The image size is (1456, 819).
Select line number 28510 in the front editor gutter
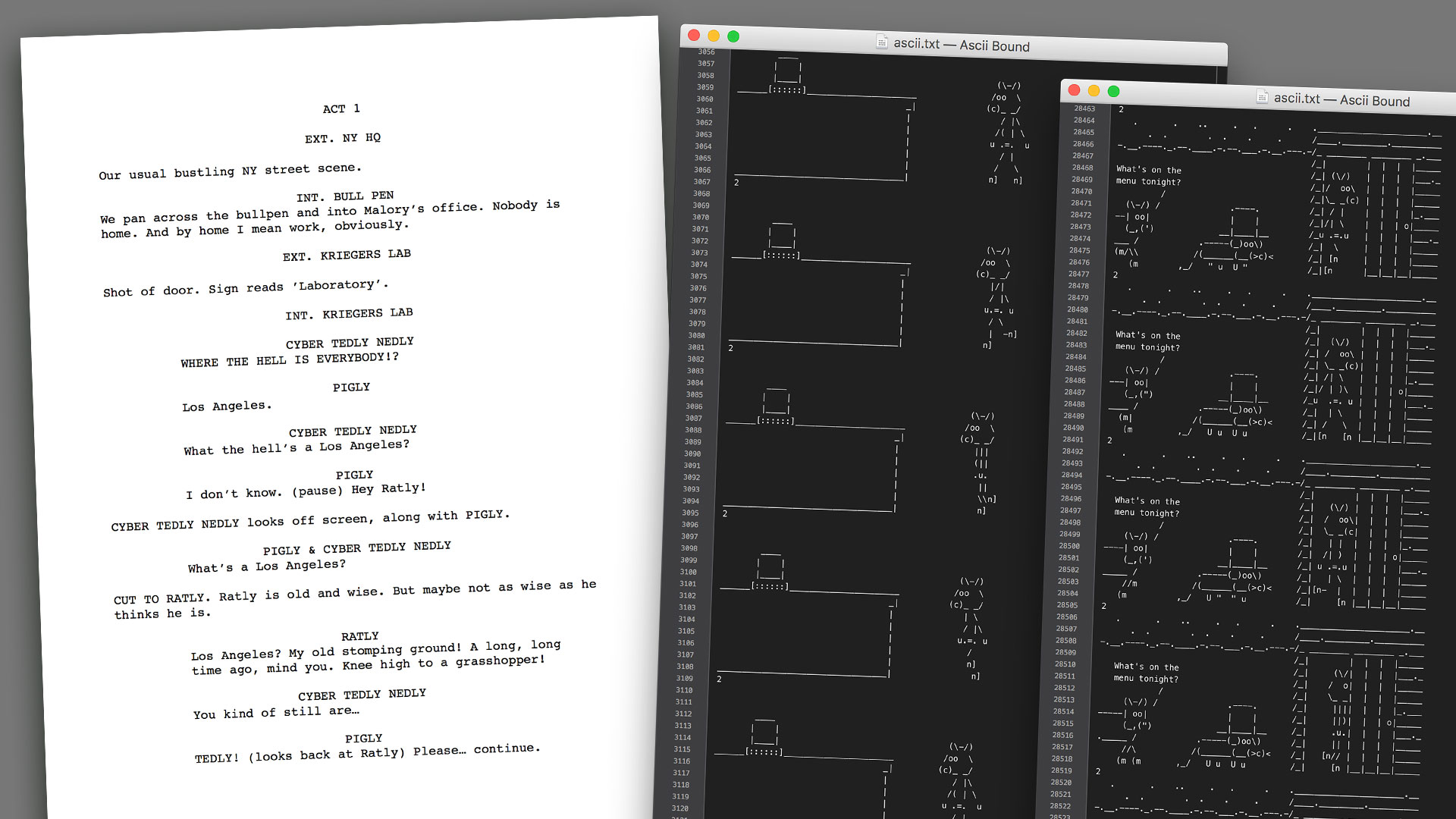[x=1065, y=664]
